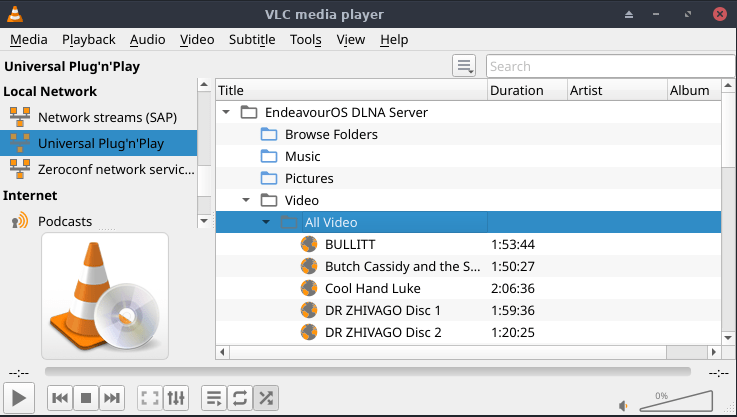The image size is (737, 417).
Task: Select Butch Cassidy and the S... video
Action: (468, 267)
